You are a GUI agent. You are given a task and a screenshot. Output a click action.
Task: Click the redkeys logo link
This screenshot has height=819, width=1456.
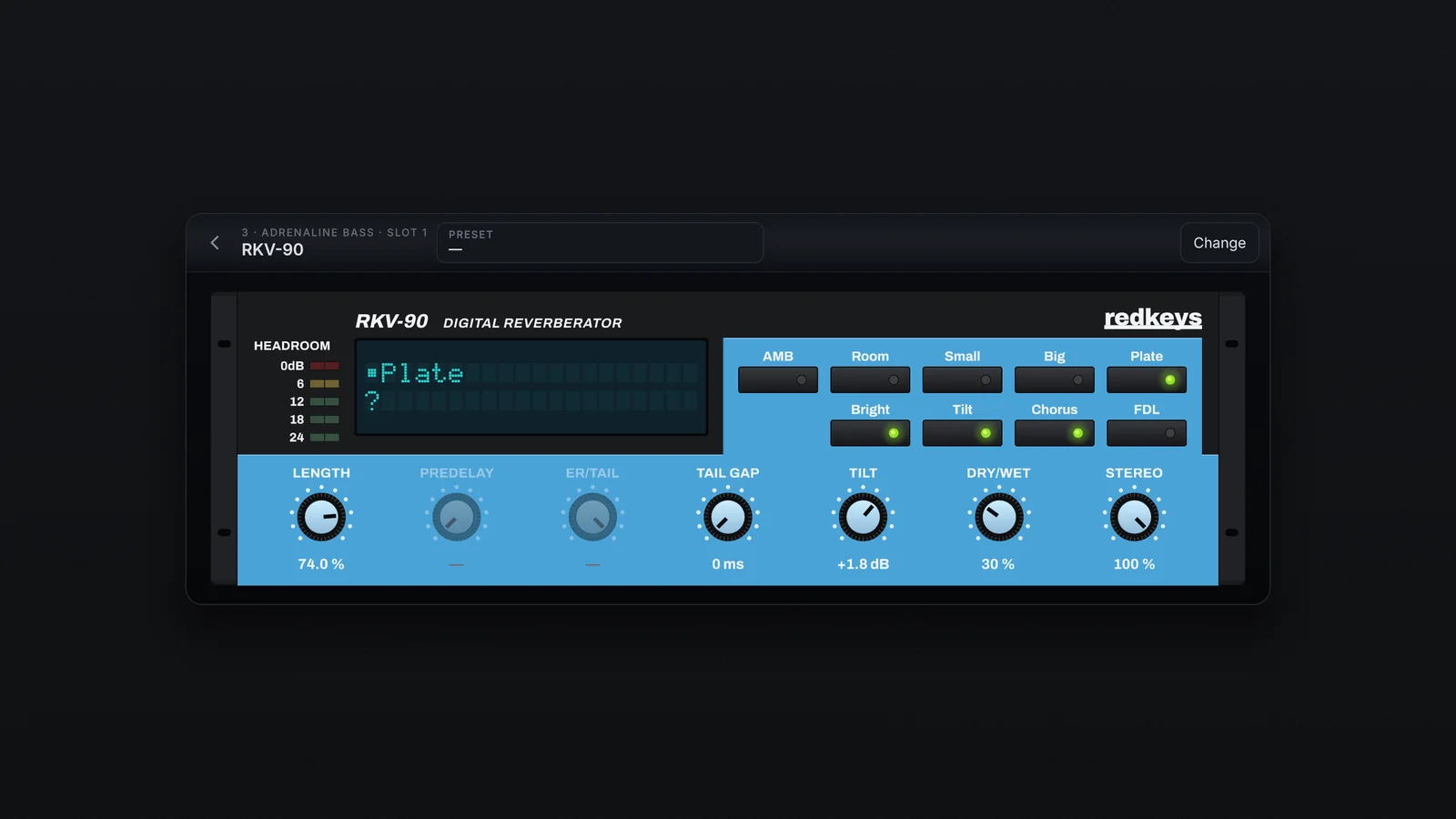pos(1153,318)
